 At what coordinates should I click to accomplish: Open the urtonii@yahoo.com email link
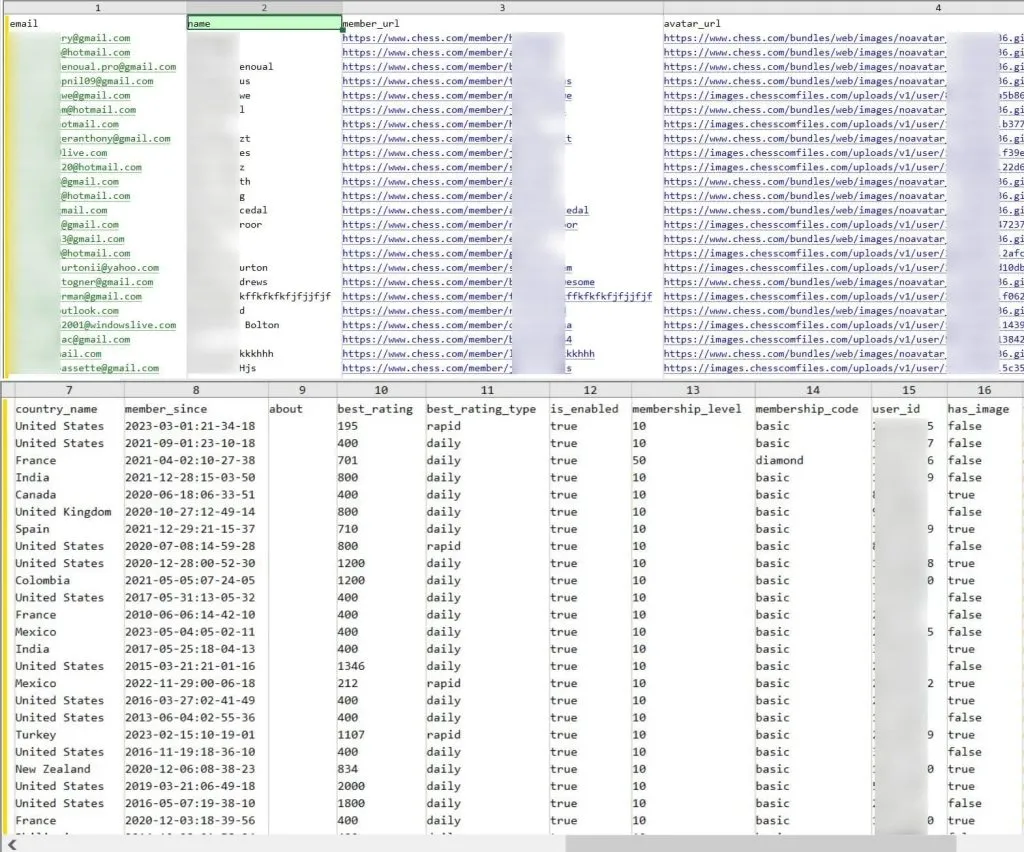[110, 268]
